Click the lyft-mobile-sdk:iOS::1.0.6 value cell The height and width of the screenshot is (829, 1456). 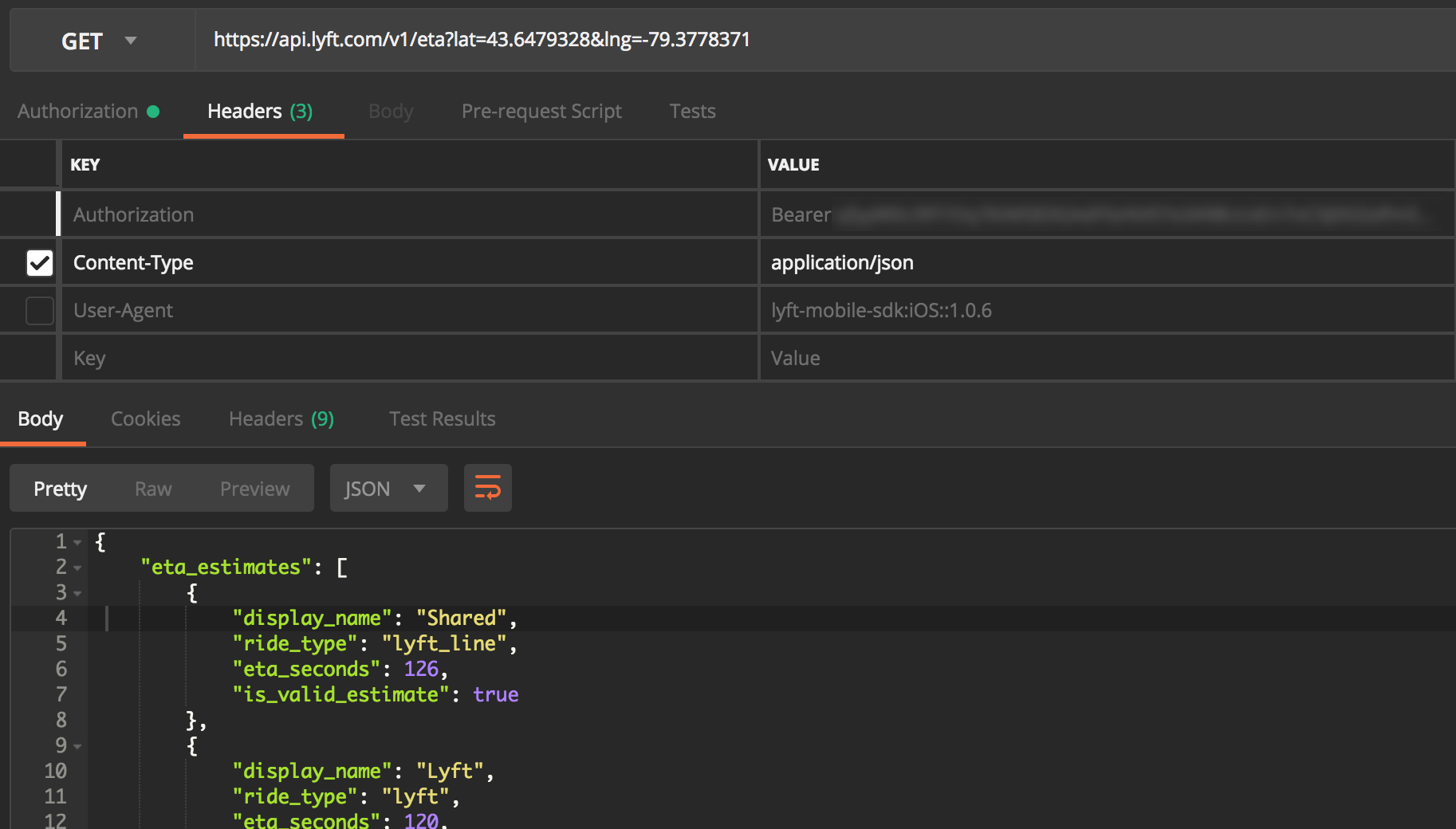pyautogui.click(x=1108, y=310)
